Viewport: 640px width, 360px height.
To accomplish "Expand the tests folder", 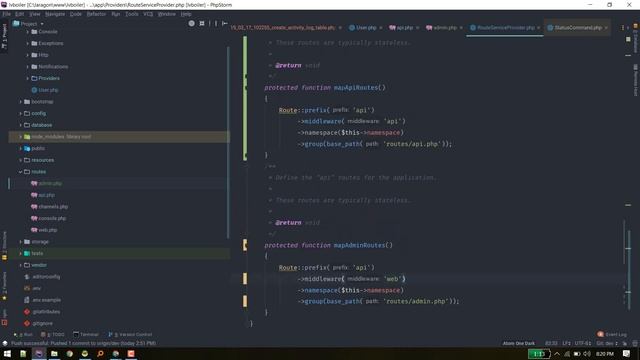I will click(x=20, y=253).
